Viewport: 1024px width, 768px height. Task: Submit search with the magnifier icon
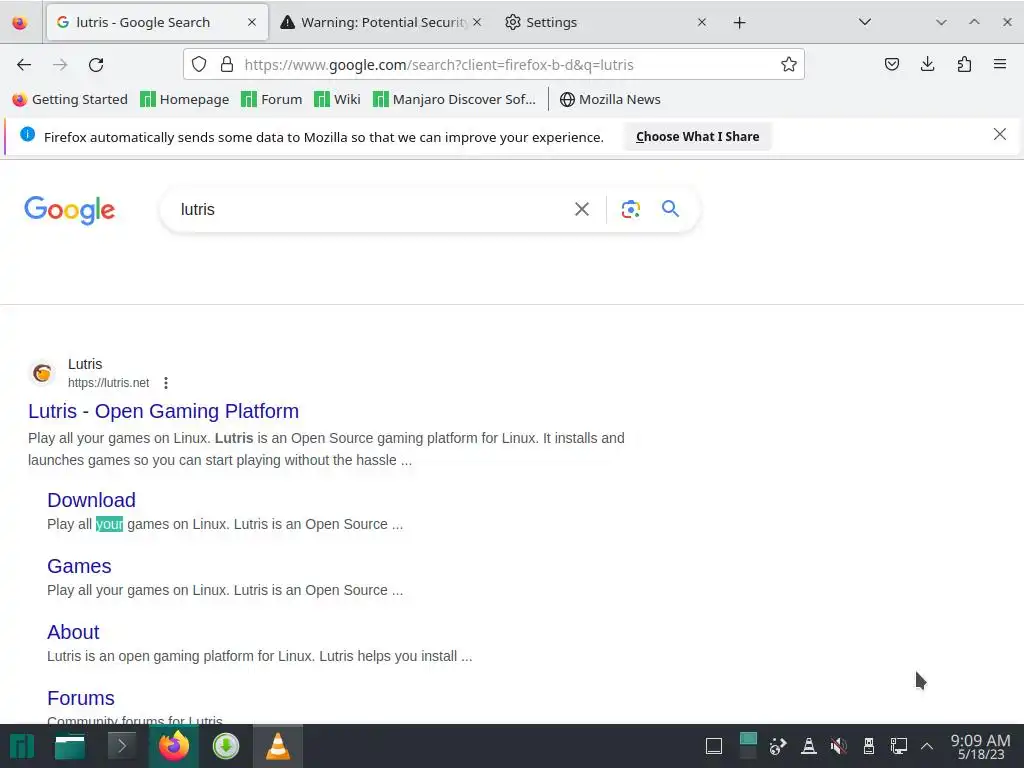click(670, 209)
